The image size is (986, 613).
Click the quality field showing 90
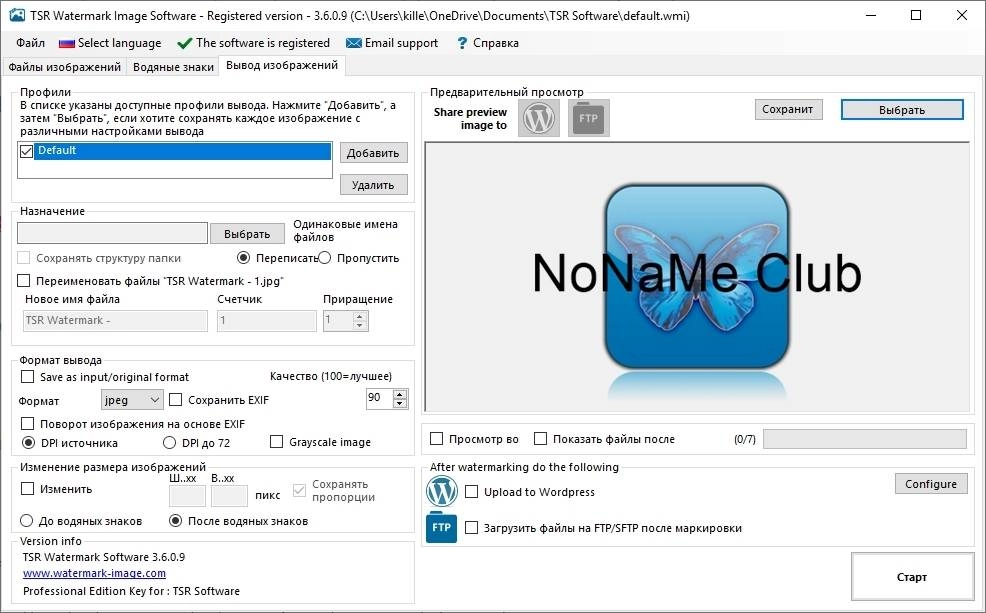pos(380,398)
